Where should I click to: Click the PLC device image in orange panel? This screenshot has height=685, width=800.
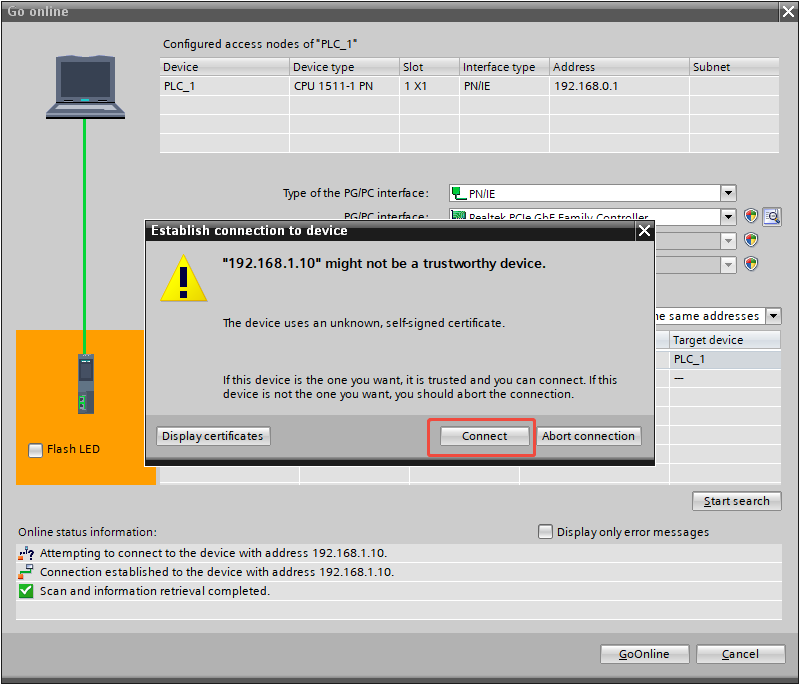click(x=85, y=383)
